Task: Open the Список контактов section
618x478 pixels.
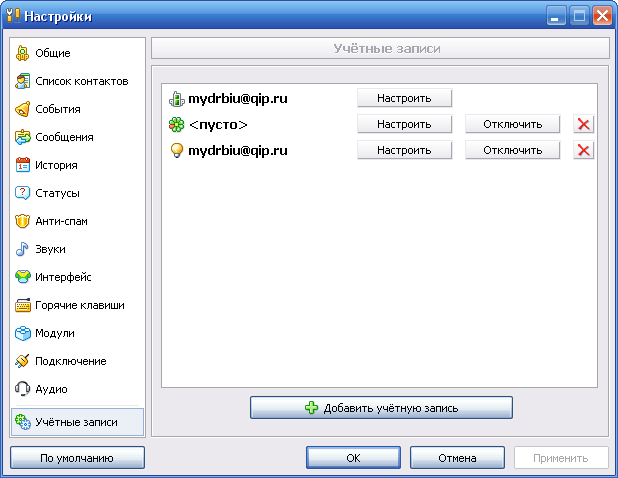Action: pos(78,81)
